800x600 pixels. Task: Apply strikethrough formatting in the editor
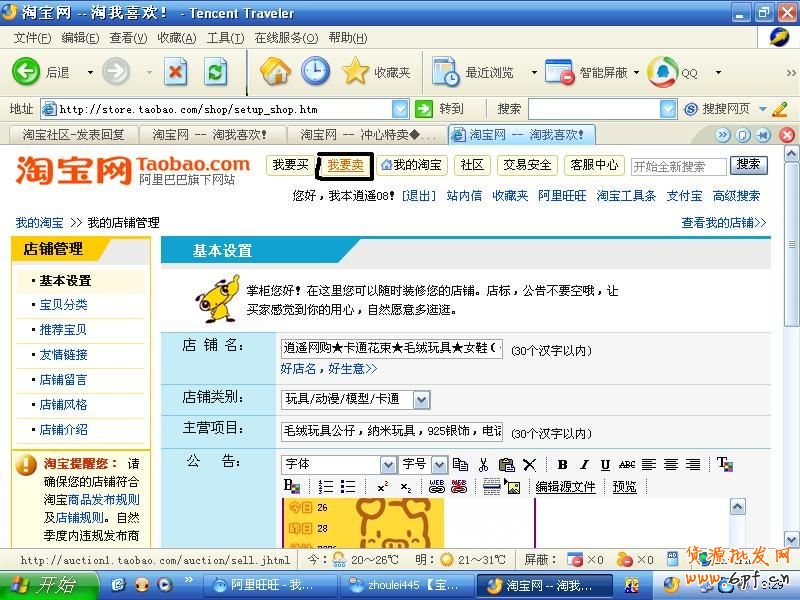(x=627, y=464)
